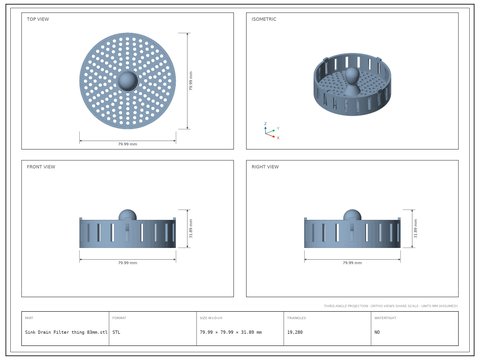The width and height of the screenshot is (480, 360).
Task: Click the XYZ axis triad in the isometric panel
Action: tap(271, 131)
